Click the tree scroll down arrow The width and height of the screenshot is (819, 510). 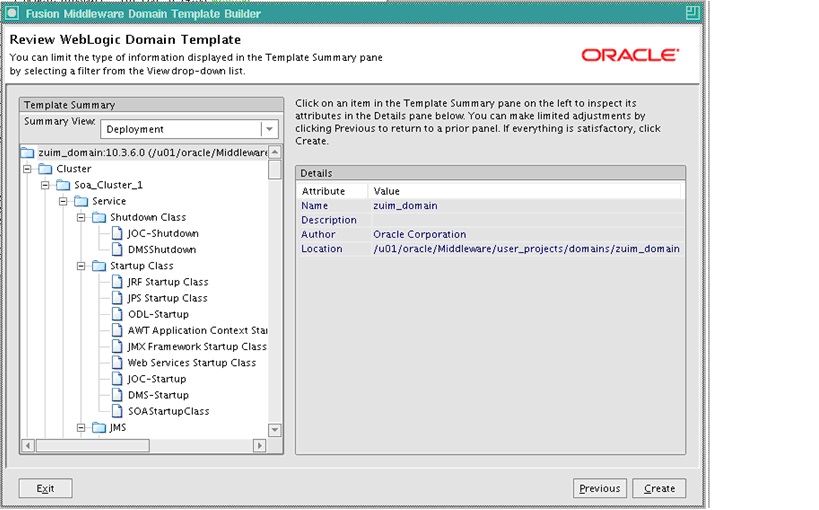point(275,430)
